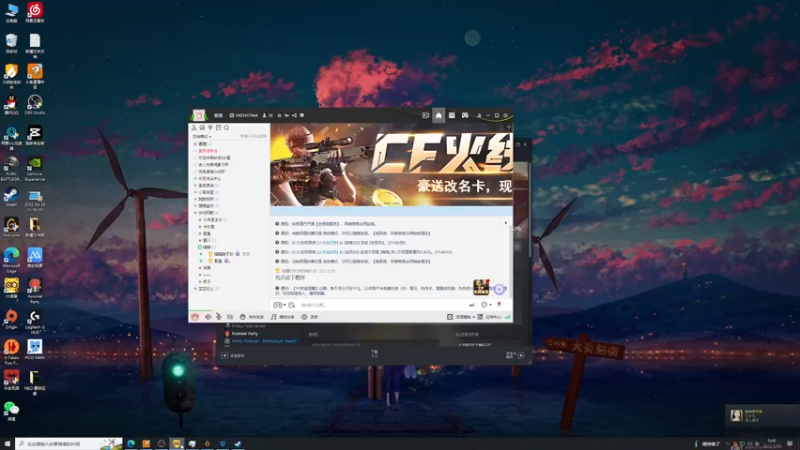Open Steam desktop shortcut
The image size is (800, 450).
click(x=11, y=197)
